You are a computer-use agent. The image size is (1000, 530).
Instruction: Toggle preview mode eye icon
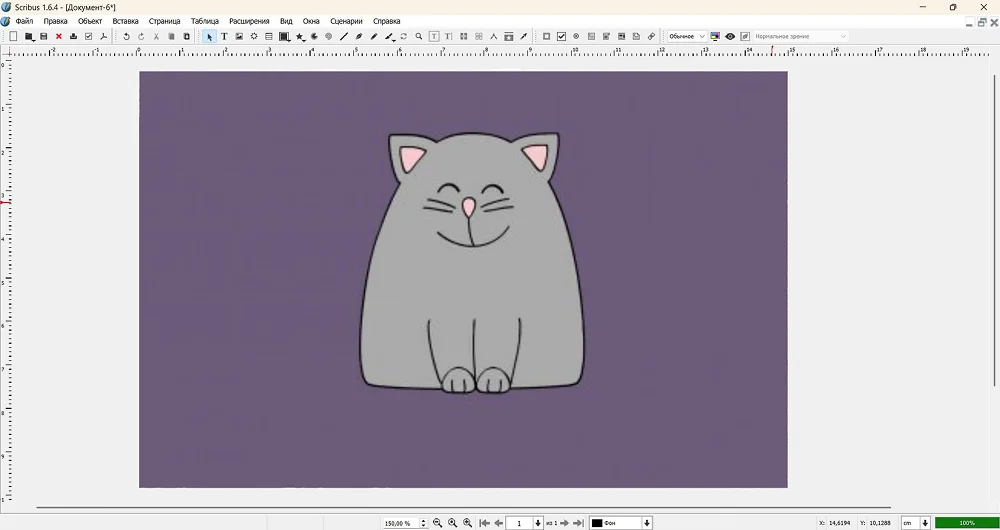click(730, 37)
